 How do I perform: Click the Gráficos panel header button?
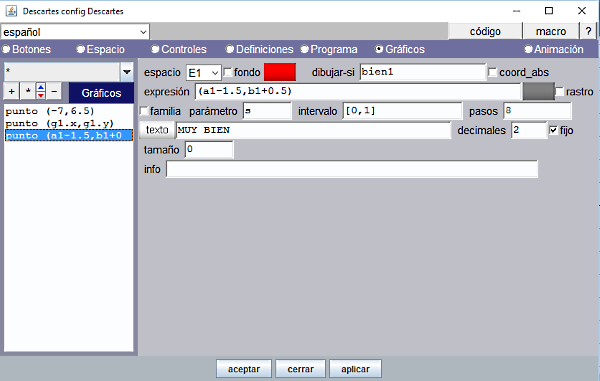pyautogui.click(x=101, y=93)
